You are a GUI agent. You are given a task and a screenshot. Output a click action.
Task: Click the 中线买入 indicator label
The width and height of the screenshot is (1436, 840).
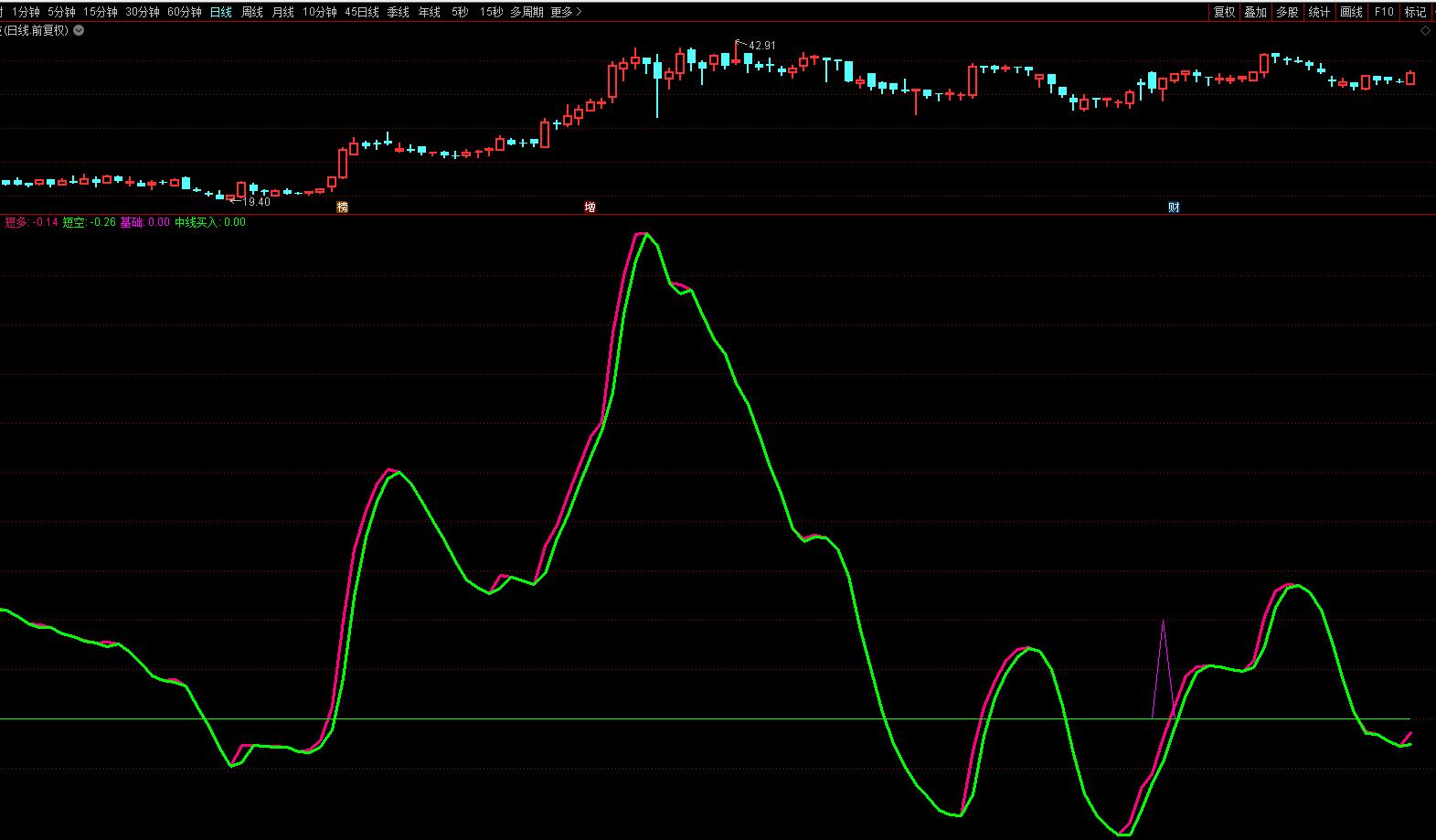pos(197,222)
